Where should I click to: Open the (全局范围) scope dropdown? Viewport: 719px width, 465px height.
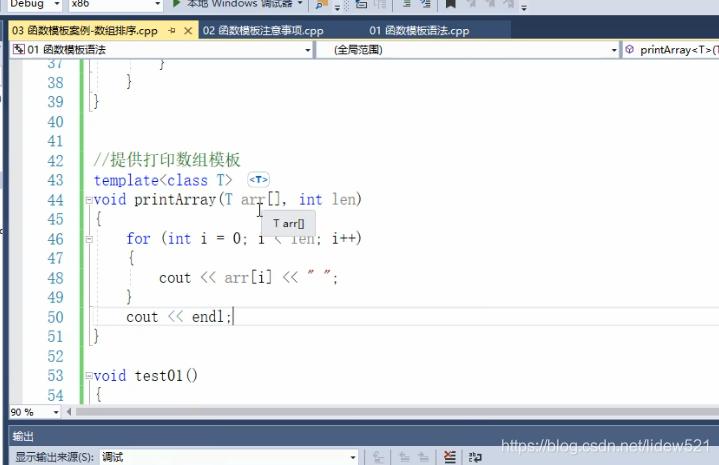click(467, 50)
